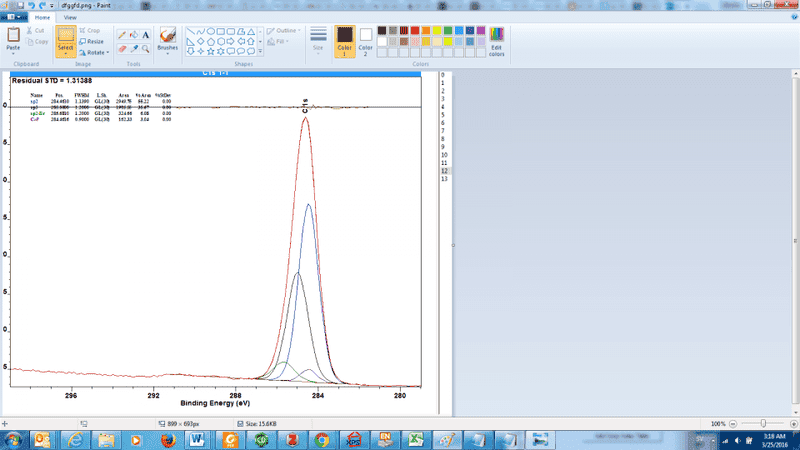Screen dimensions: 800x450
Task: Pick the red color swatch
Action: 415,31
